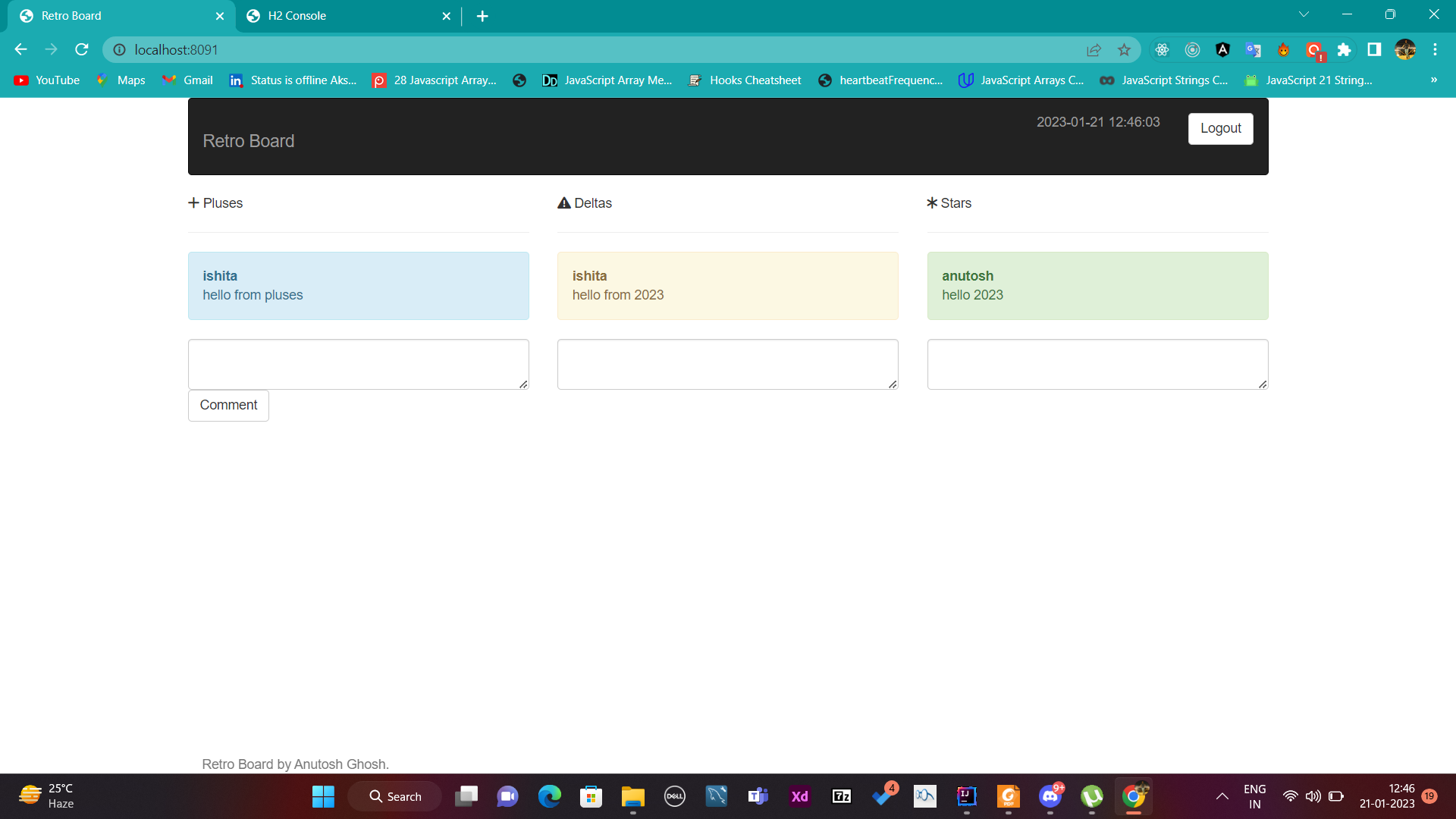
Task: Open the React DevTools extension icon
Action: 1162,50
